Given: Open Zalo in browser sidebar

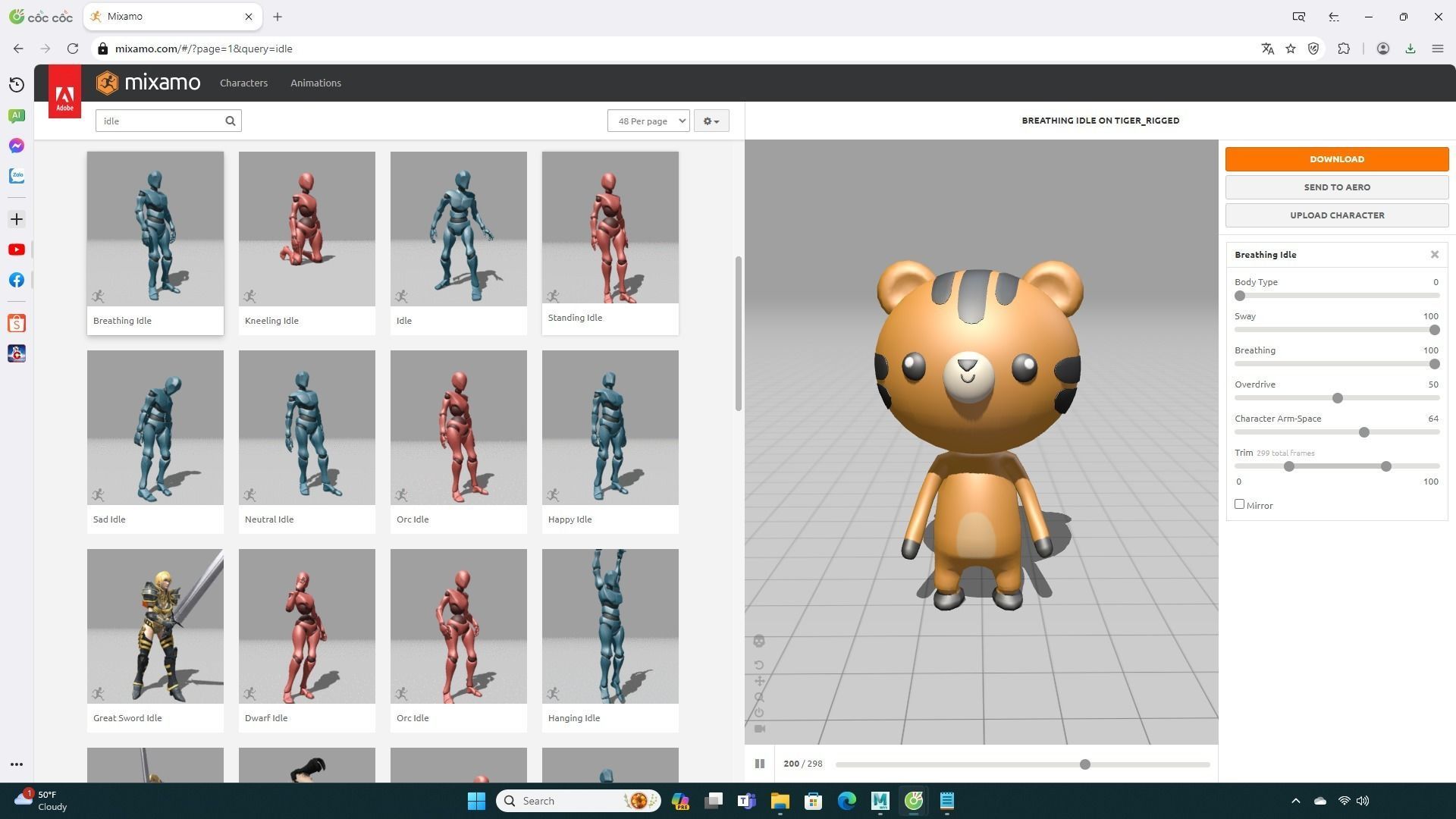Looking at the screenshot, I should point(17,176).
